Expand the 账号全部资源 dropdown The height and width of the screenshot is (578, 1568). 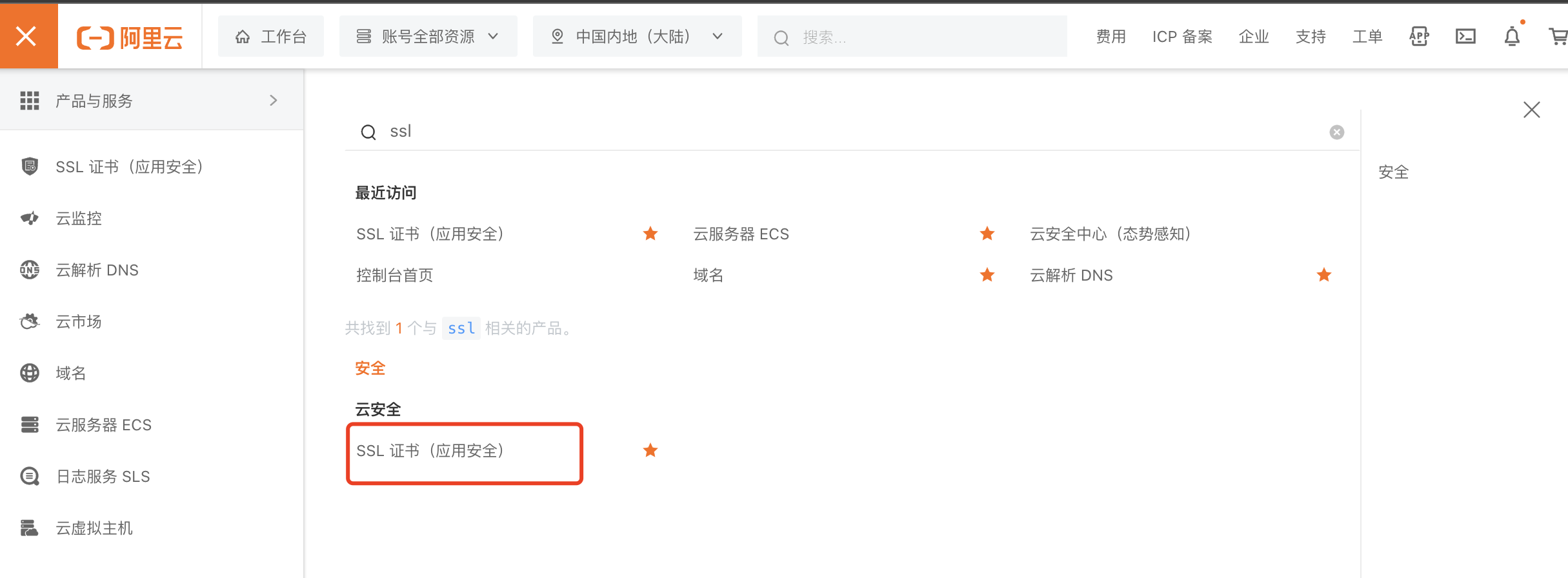(428, 37)
